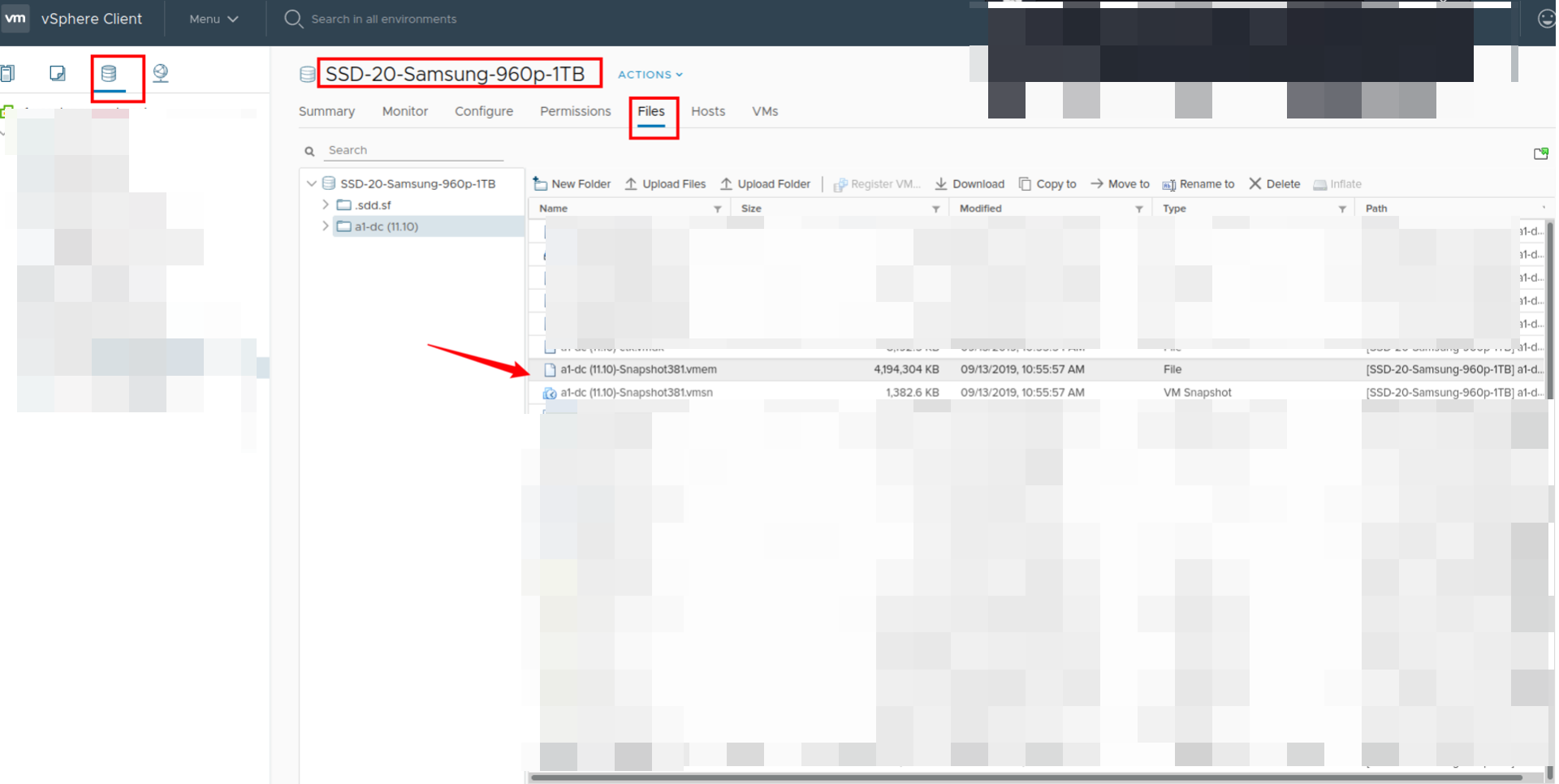The height and width of the screenshot is (784, 1559).
Task: Click Move to
Action: pos(1120,184)
